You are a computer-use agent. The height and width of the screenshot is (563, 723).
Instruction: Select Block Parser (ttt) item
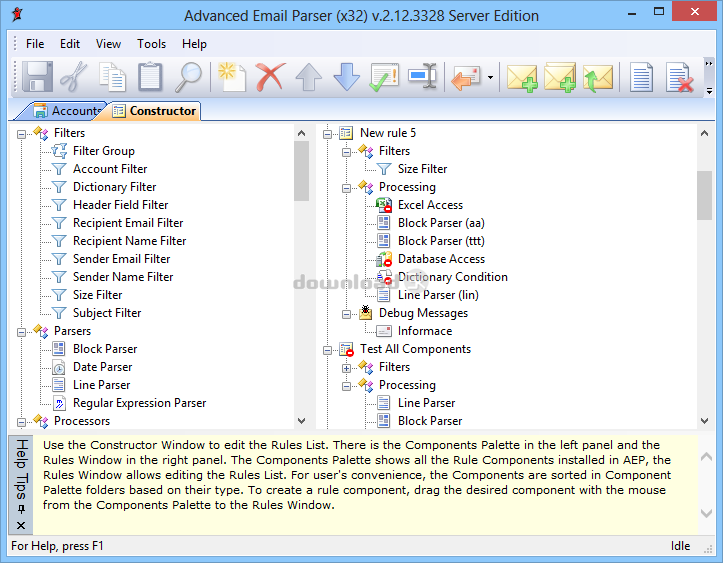point(441,241)
